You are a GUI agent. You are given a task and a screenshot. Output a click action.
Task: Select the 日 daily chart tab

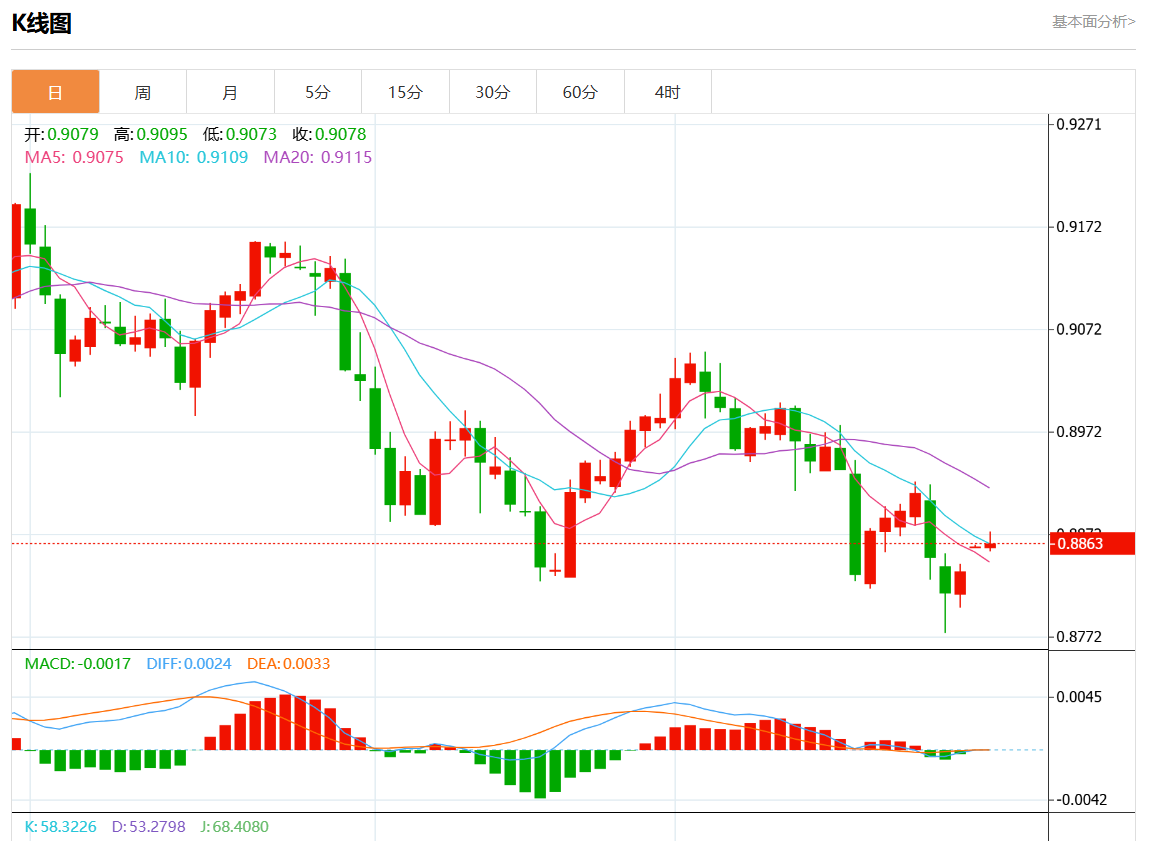(x=55, y=92)
